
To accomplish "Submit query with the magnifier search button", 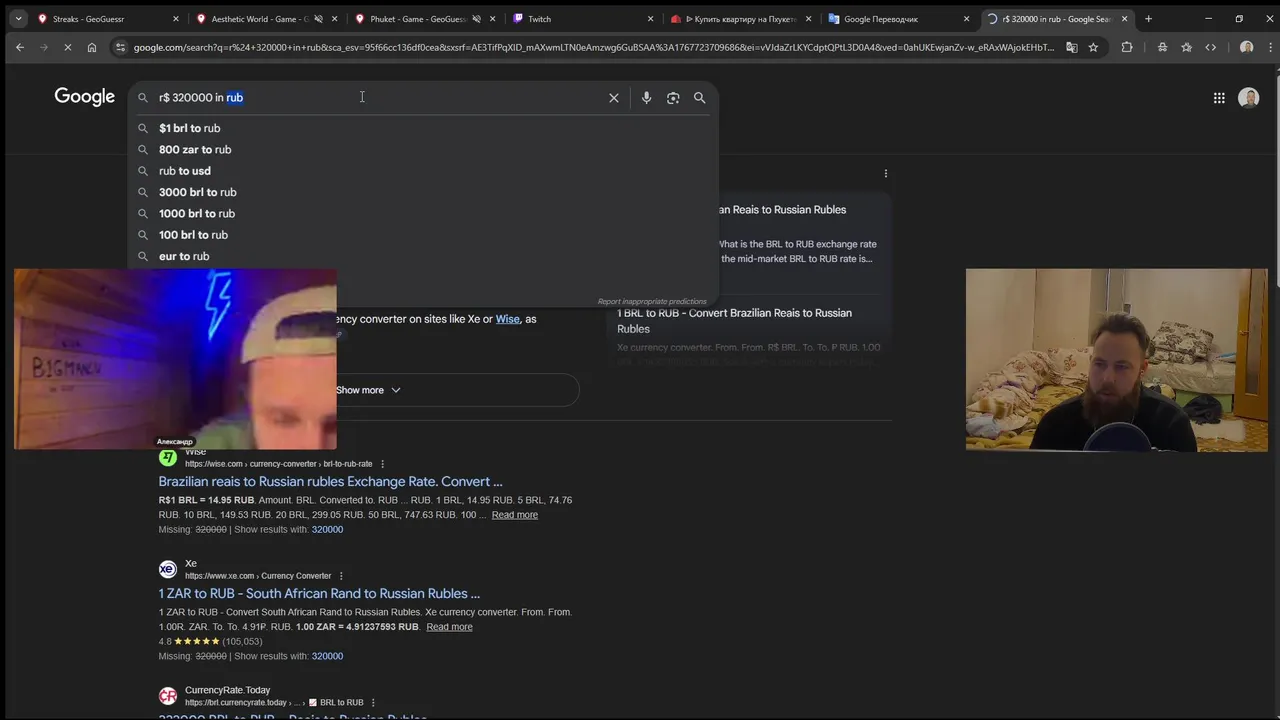I will click(700, 98).
